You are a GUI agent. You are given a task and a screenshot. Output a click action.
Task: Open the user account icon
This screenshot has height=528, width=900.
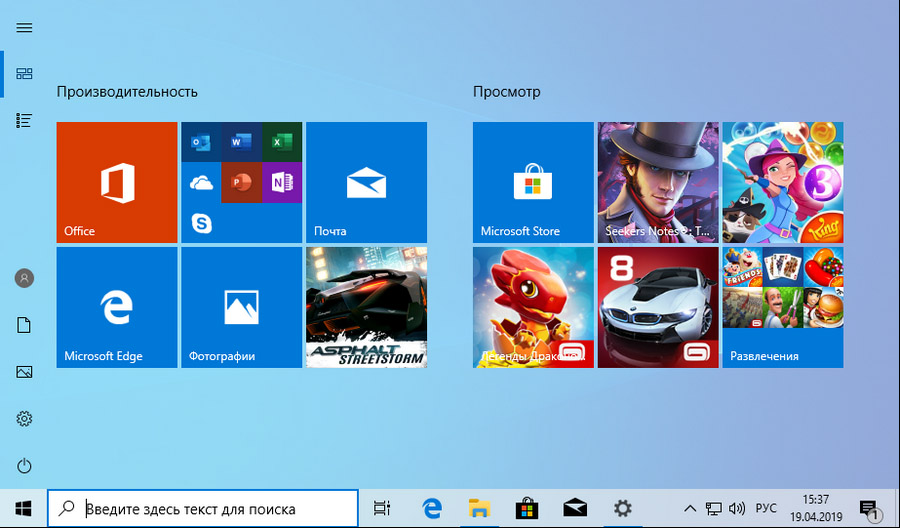coord(24,278)
